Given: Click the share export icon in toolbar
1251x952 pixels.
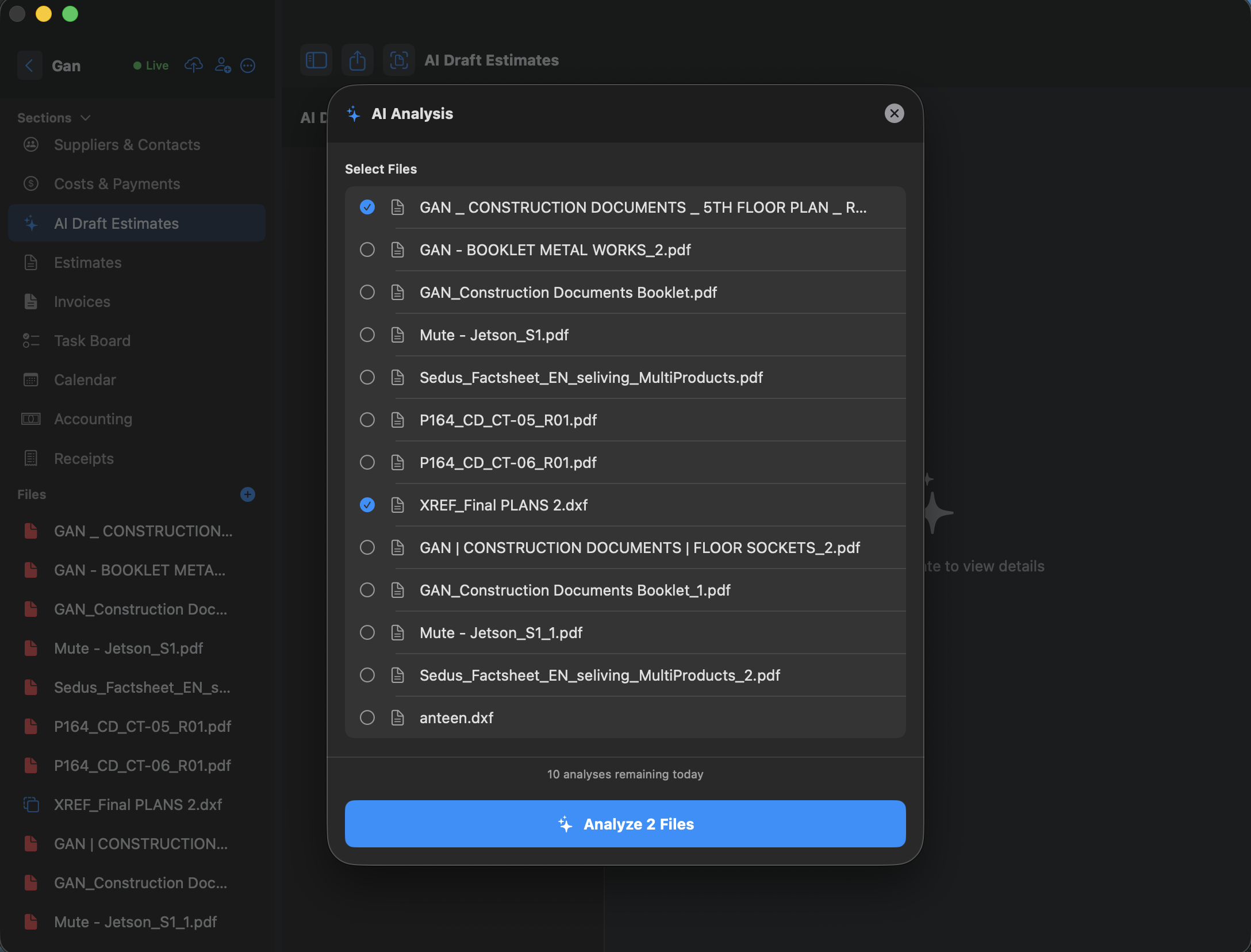Looking at the screenshot, I should click(x=358, y=60).
